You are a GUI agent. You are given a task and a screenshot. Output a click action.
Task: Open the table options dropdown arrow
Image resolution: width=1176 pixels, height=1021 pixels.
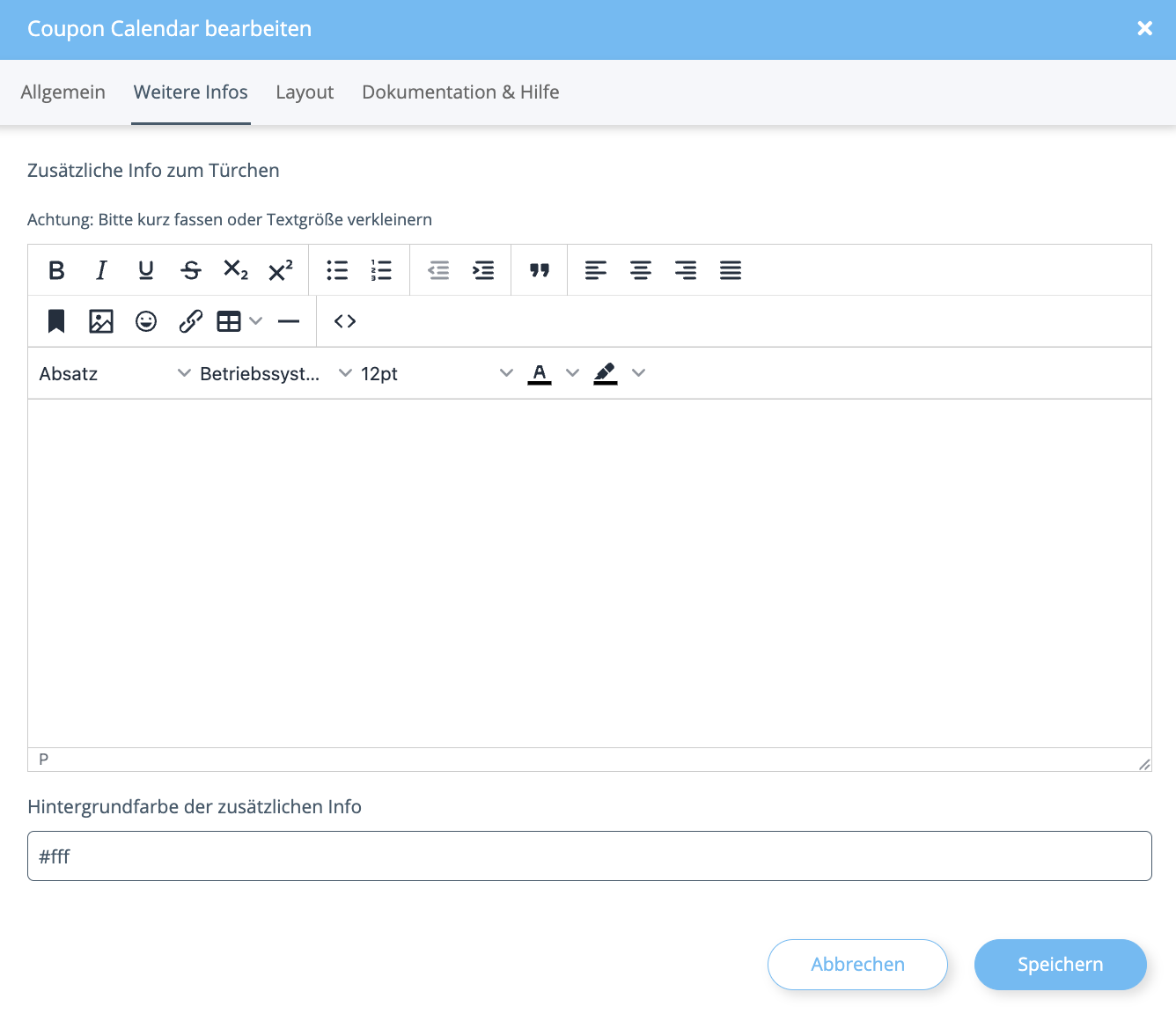point(256,321)
